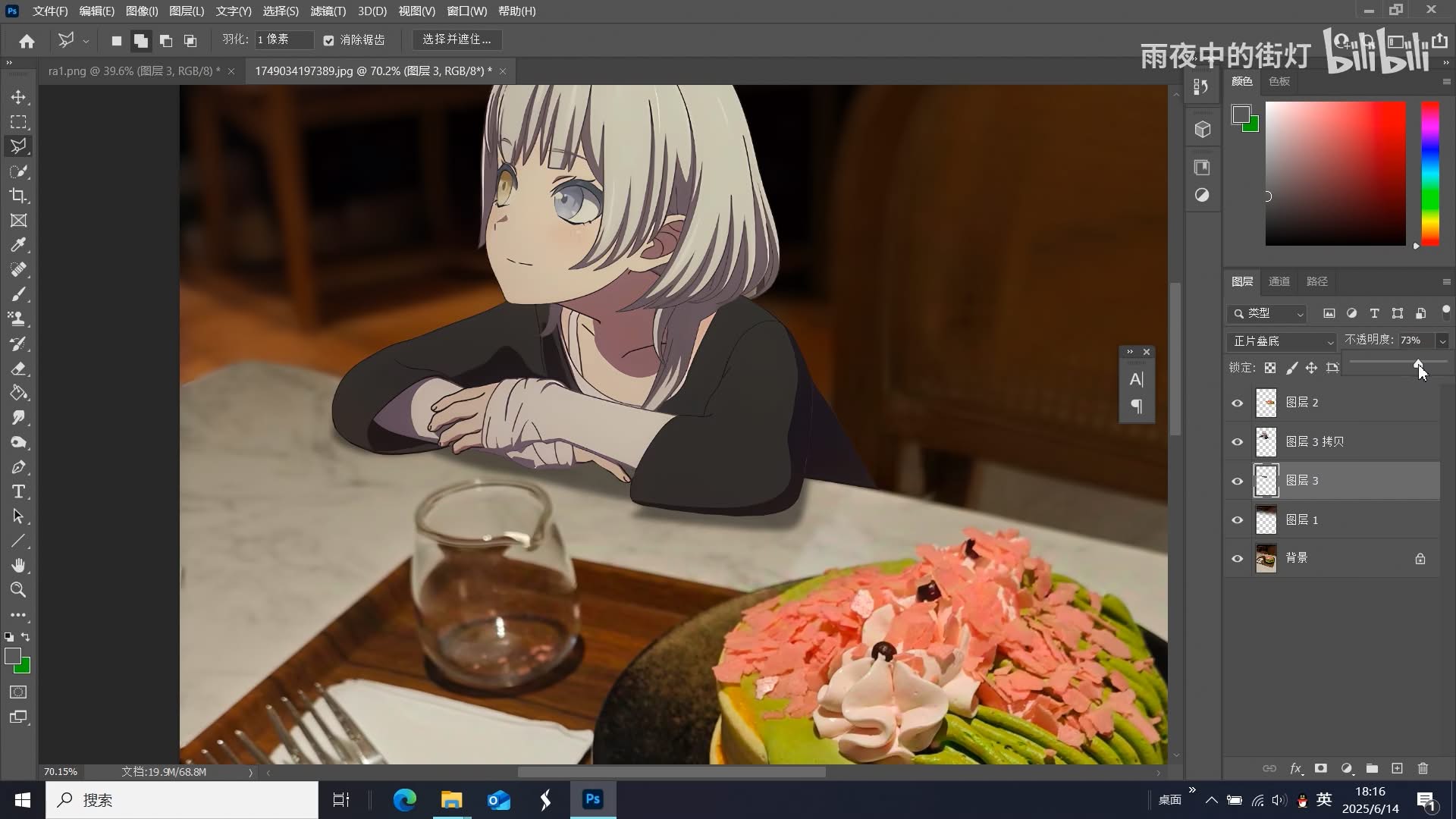Open blend mode 正片叠底 dropdown
The width and height of the screenshot is (1456, 819).
click(1282, 341)
